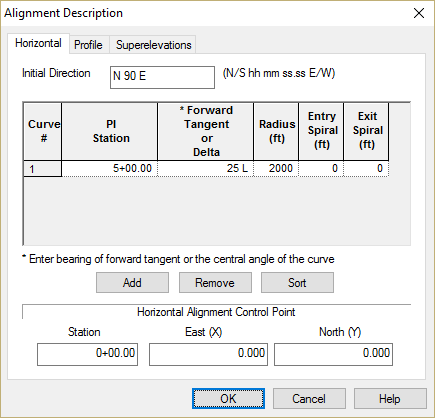Open the Superelevations tab
435x418 pixels.
(x=154, y=45)
